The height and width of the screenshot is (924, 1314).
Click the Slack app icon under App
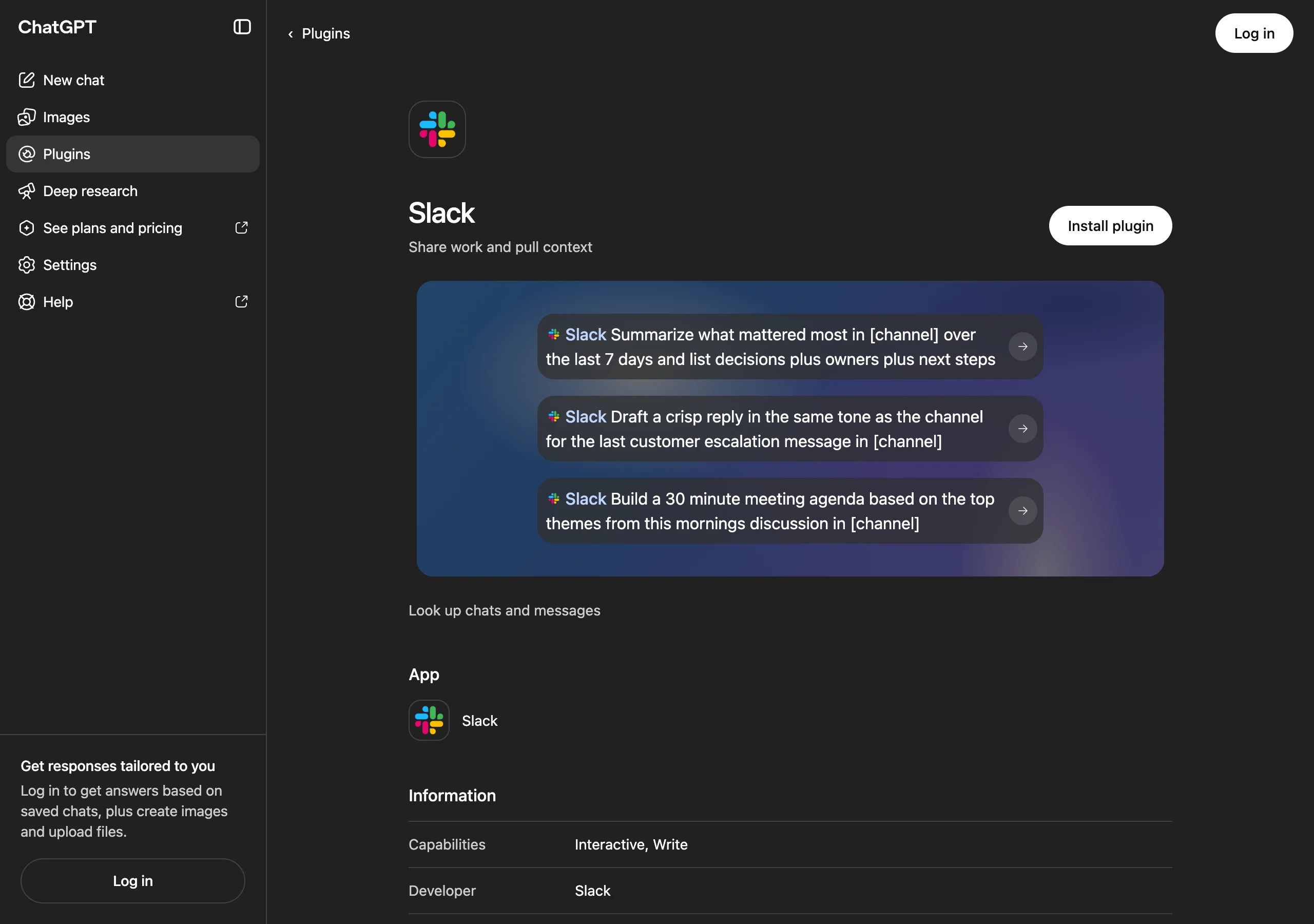(429, 720)
